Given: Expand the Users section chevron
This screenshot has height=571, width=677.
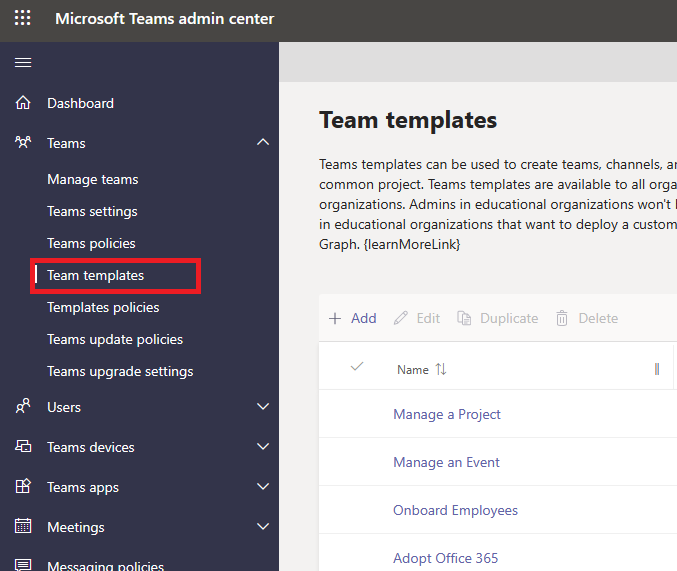Looking at the screenshot, I should [x=263, y=406].
